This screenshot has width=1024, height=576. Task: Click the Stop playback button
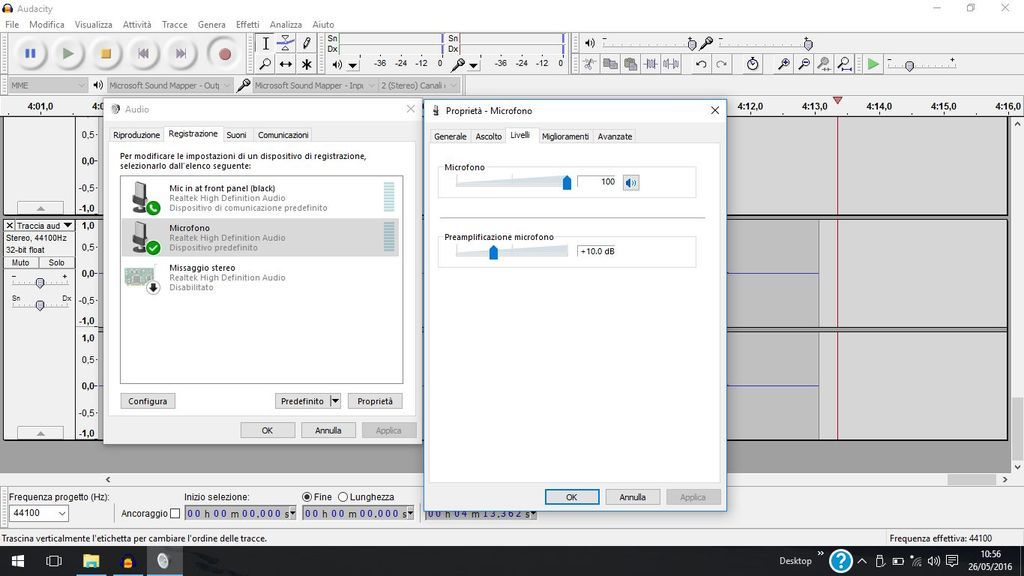click(105, 54)
